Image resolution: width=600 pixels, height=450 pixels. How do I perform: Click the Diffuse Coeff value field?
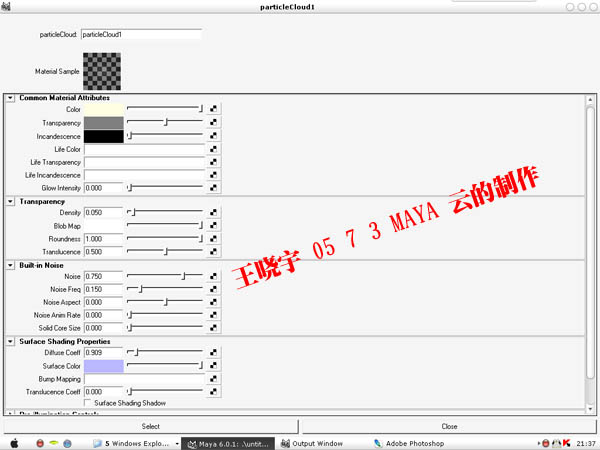coord(103,352)
